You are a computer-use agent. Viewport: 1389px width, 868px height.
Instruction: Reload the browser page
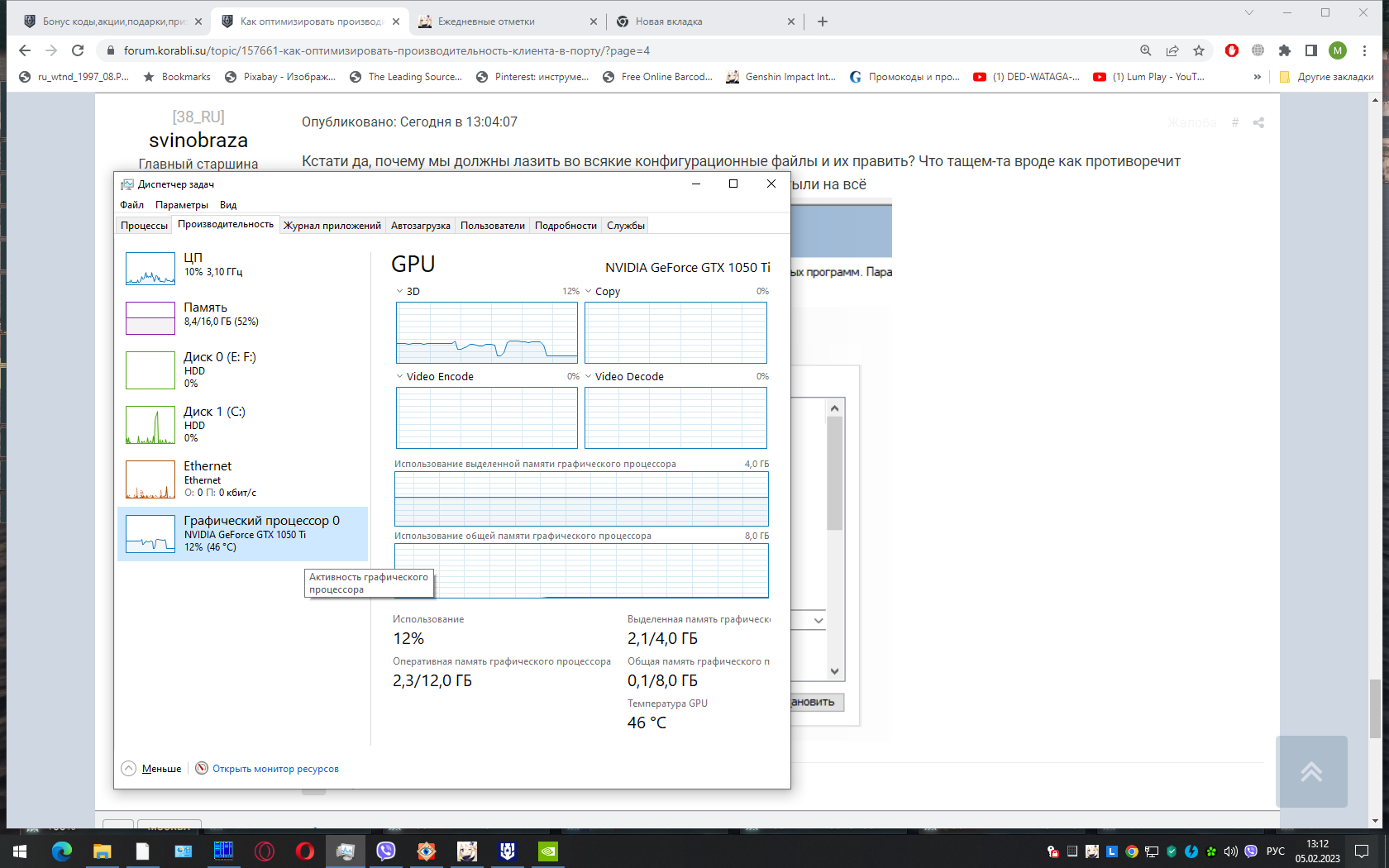78,50
